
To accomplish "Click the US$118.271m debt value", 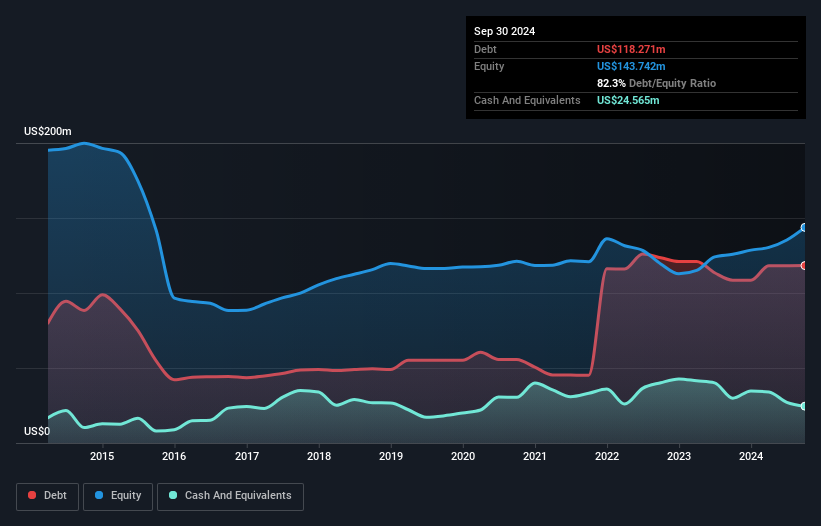I will click(x=631, y=49).
